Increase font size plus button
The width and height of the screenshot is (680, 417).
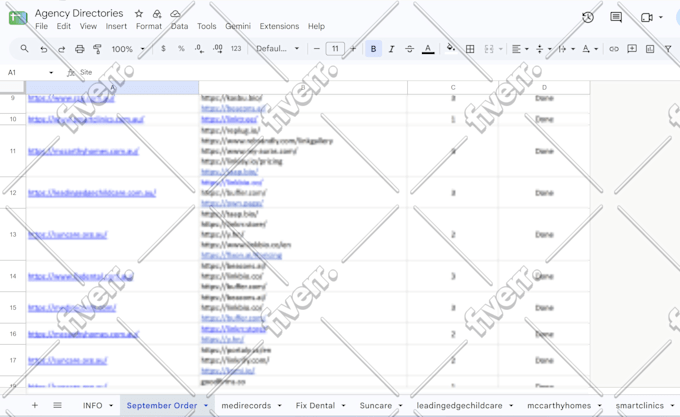(x=353, y=49)
